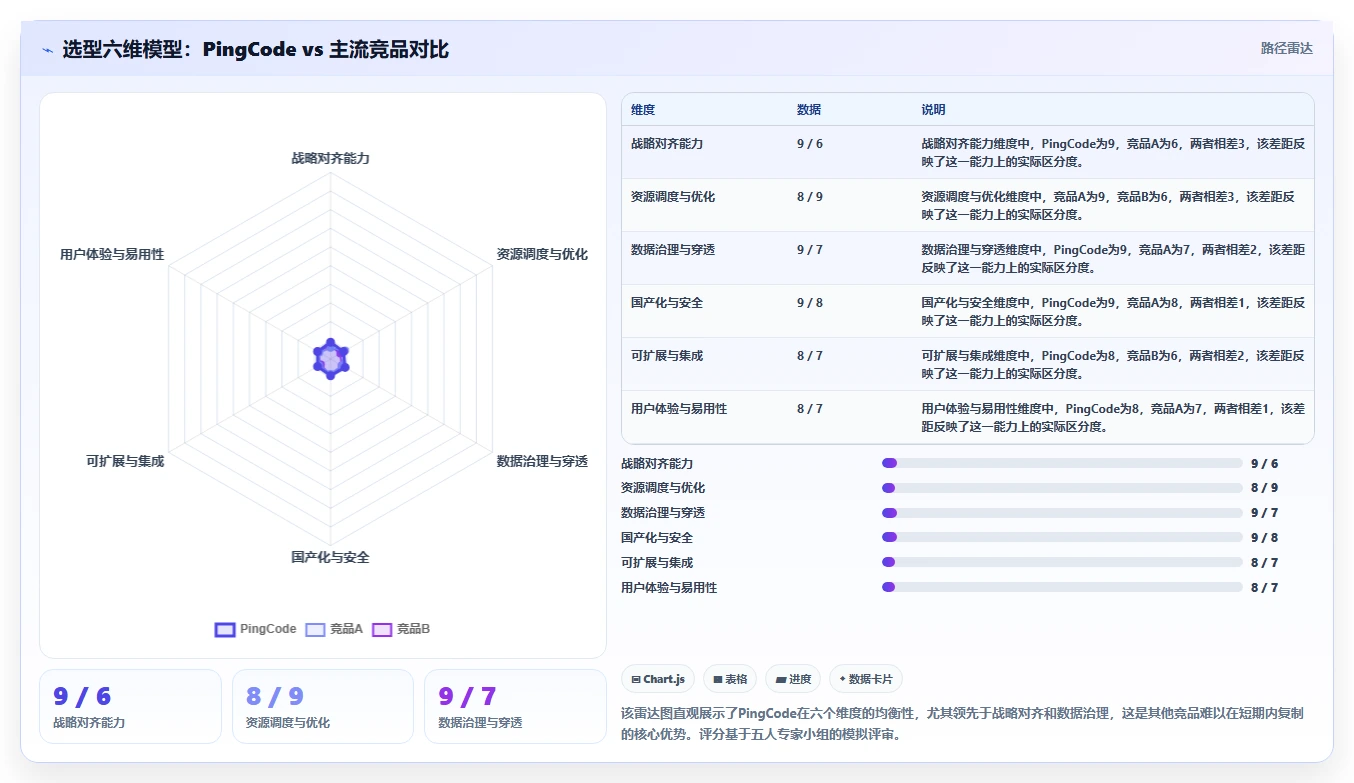The height and width of the screenshot is (783, 1354).
Task: Click the icon inside the Chart.js tag
Action: tap(636, 680)
